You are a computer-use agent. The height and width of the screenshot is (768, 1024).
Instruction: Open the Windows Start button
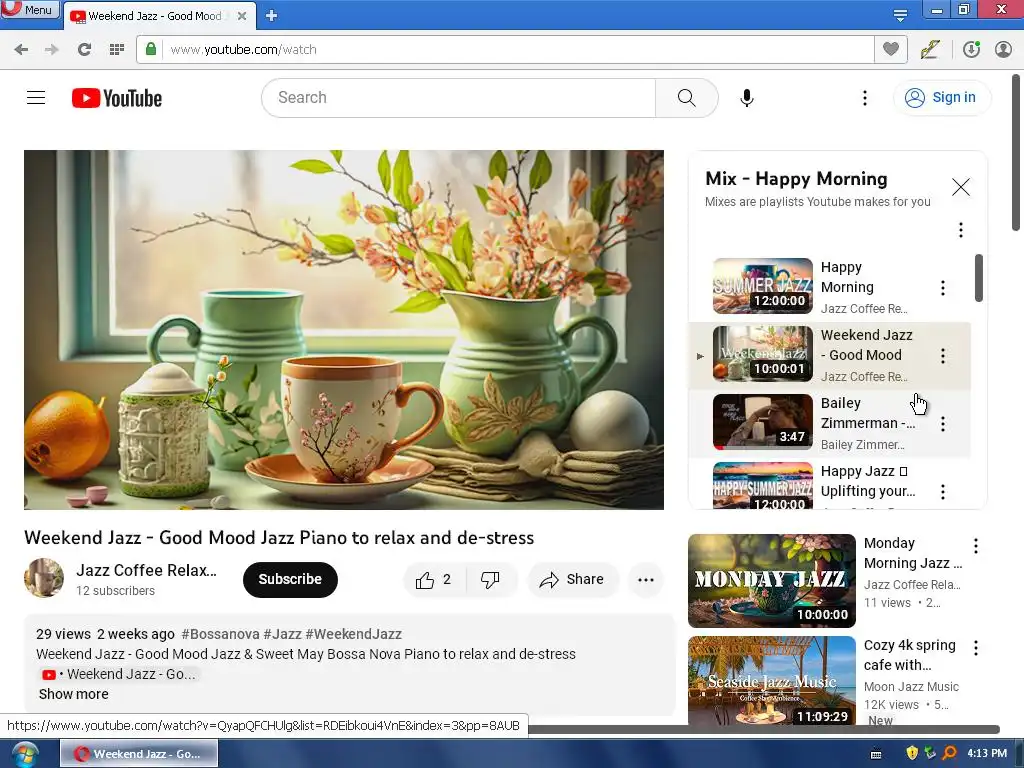click(x=25, y=754)
